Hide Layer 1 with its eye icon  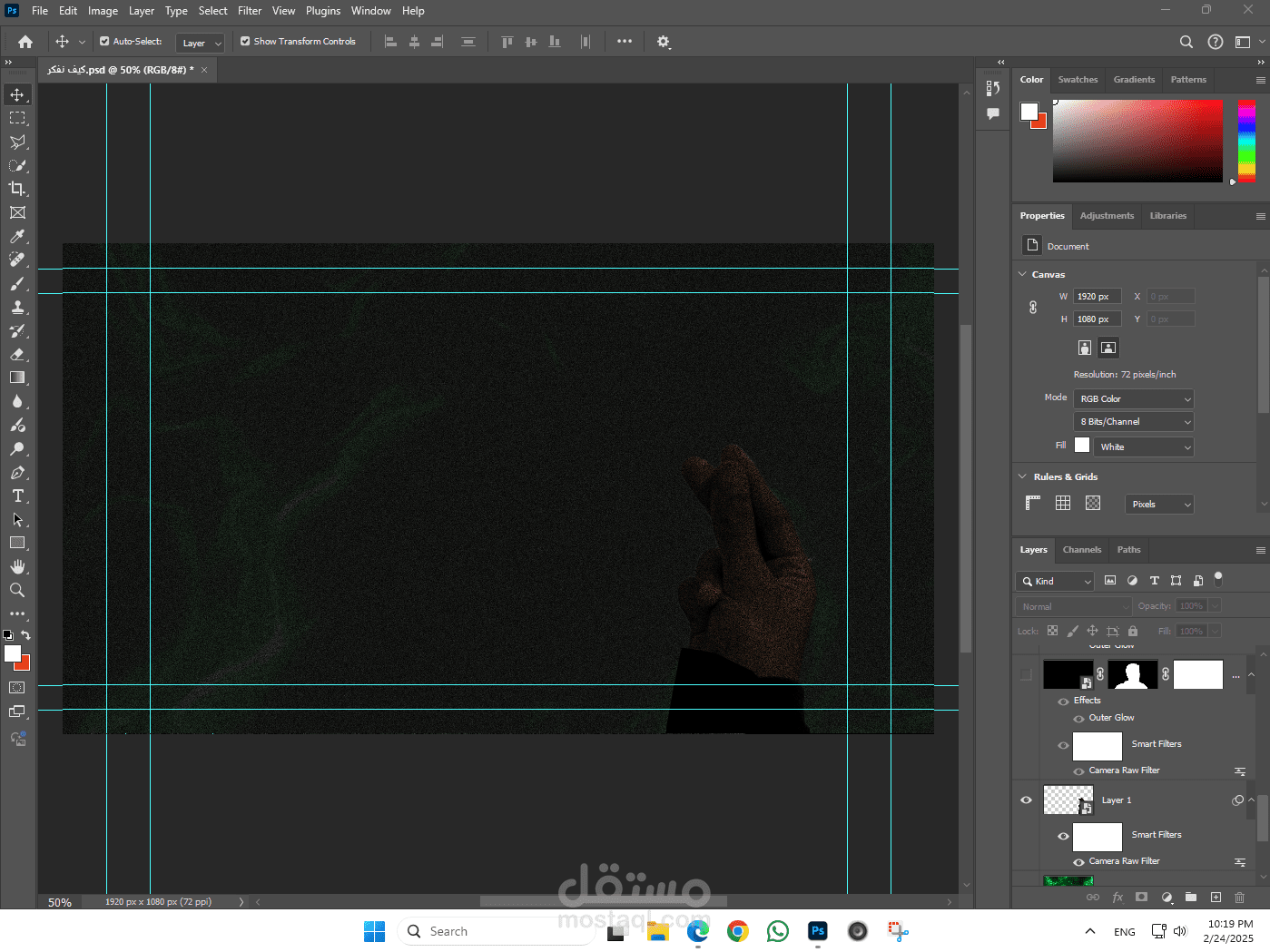(1027, 800)
